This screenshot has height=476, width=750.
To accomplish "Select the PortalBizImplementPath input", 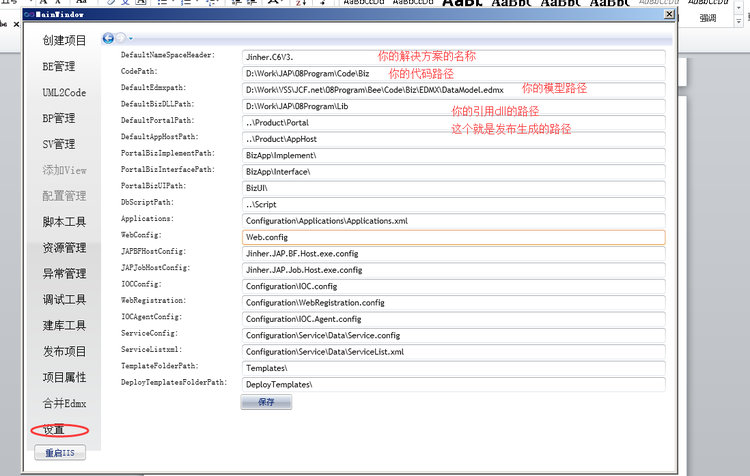I will click(x=453, y=155).
